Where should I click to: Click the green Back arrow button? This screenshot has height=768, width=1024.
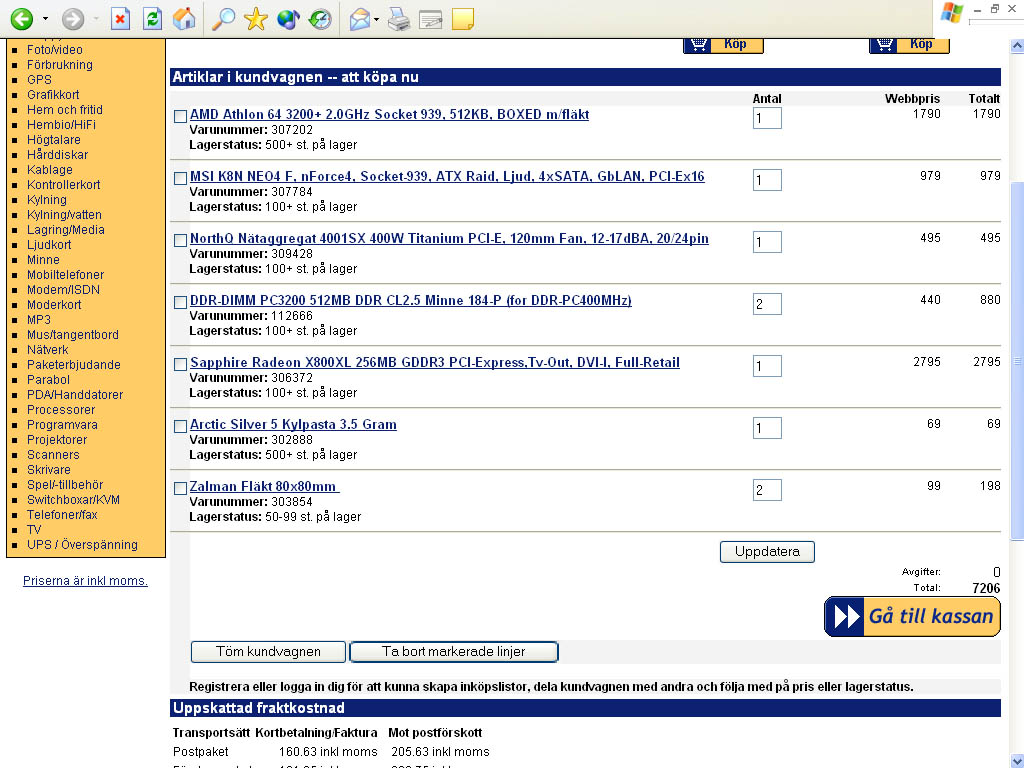click(22, 19)
